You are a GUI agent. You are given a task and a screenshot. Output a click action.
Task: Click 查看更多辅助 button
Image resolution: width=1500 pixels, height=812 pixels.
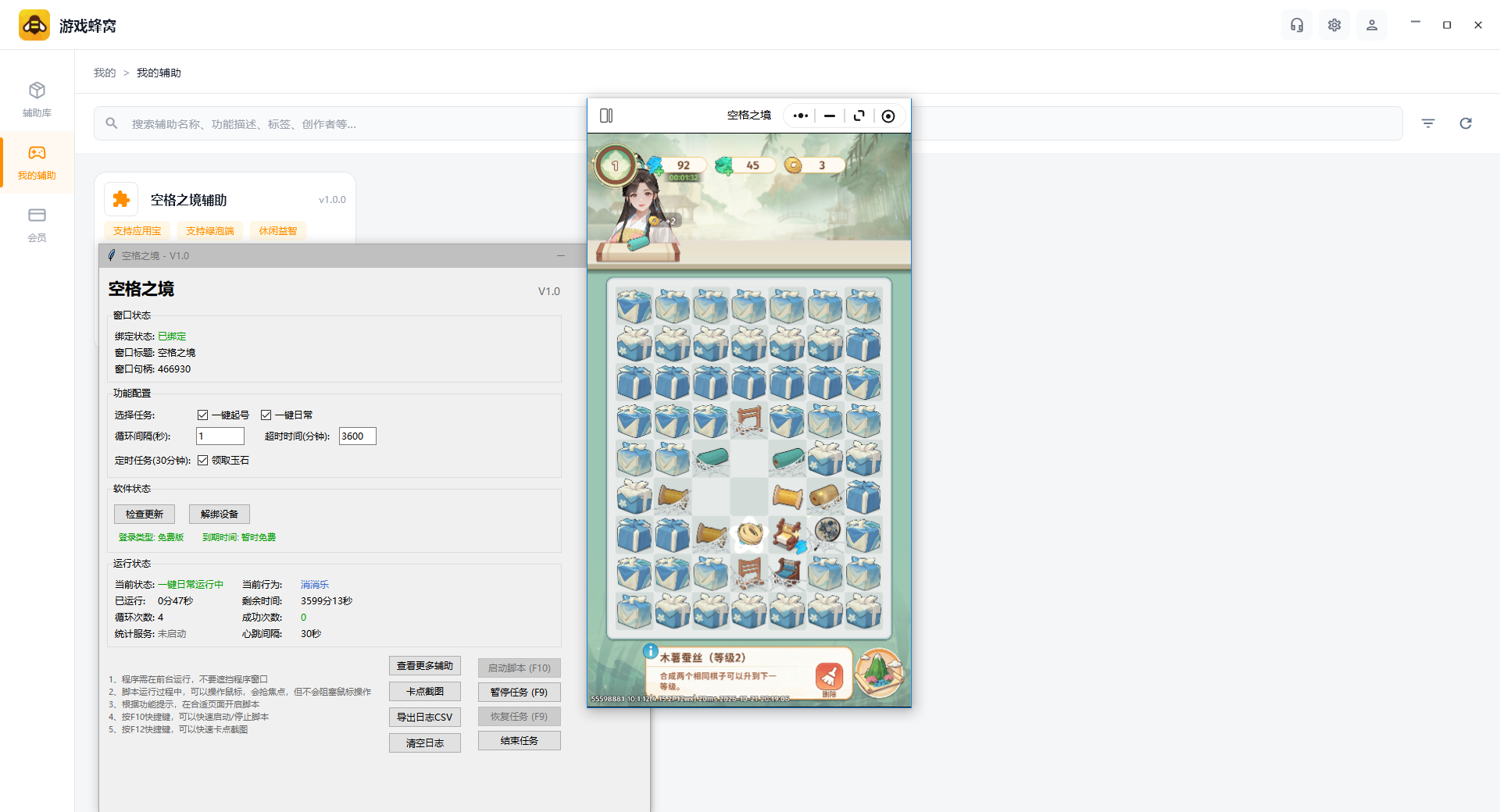[x=425, y=666]
